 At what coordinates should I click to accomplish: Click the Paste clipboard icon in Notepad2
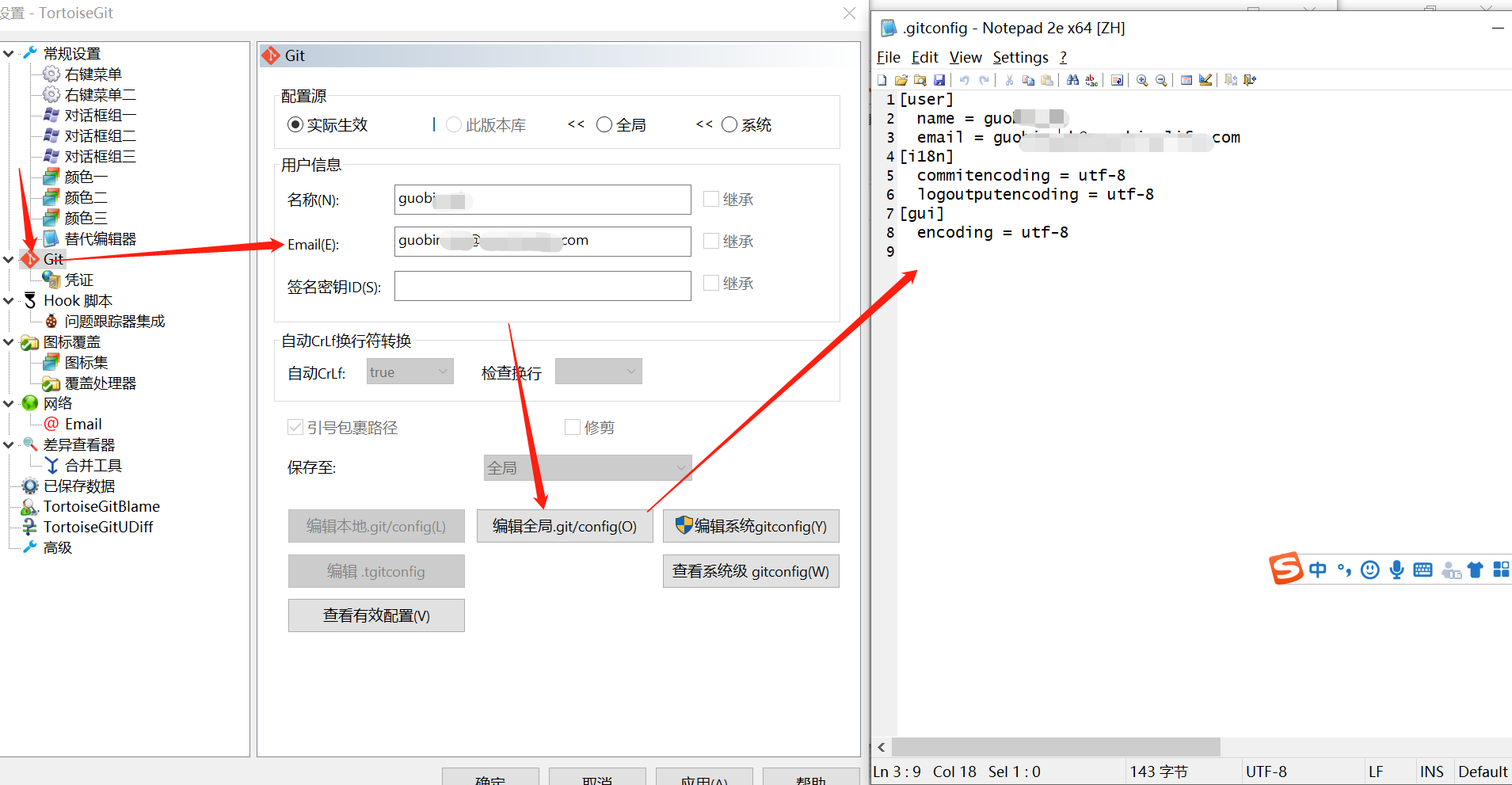point(1047,80)
